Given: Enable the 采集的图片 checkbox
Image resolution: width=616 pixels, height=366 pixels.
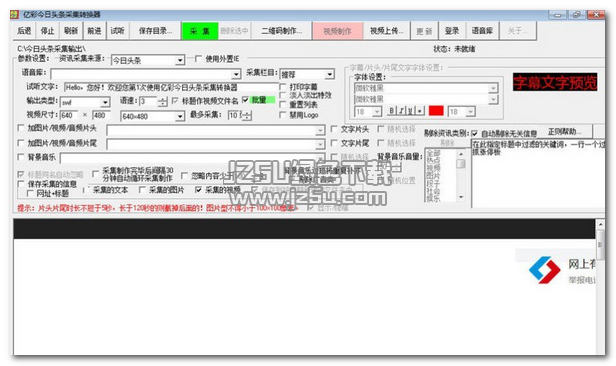Looking at the screenshot, I should coord(142,190).
